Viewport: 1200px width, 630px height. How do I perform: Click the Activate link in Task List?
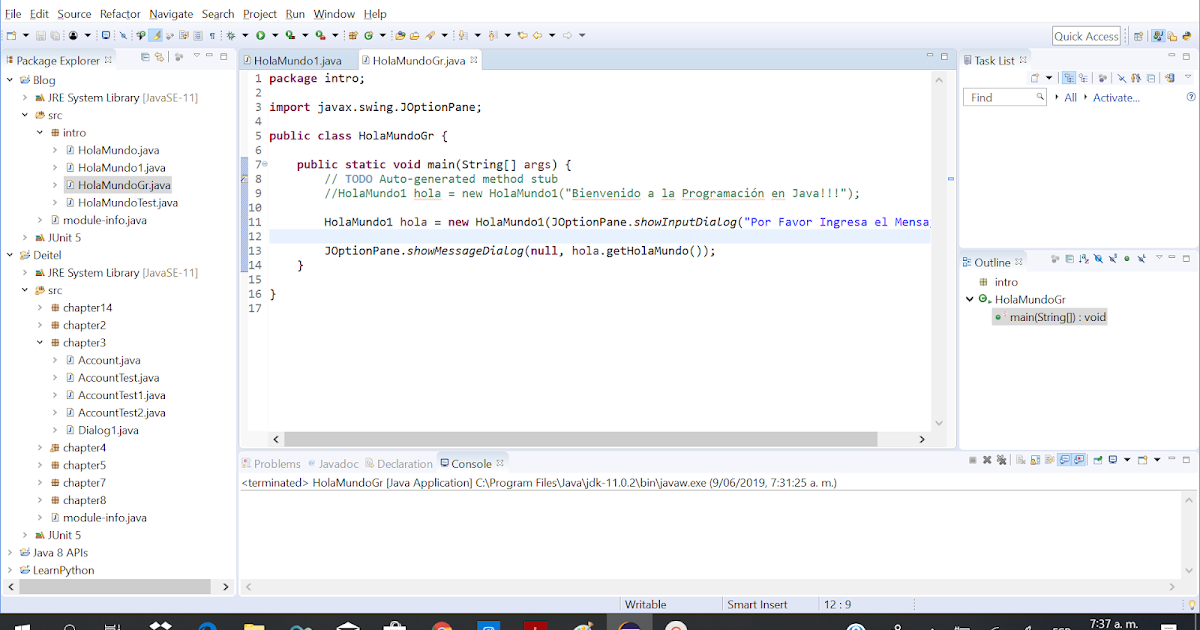point(1116,97)
